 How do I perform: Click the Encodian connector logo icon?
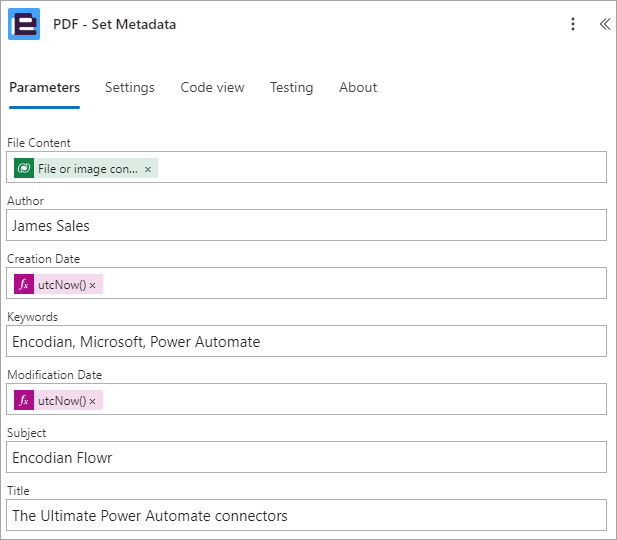[x=24, y=24]
